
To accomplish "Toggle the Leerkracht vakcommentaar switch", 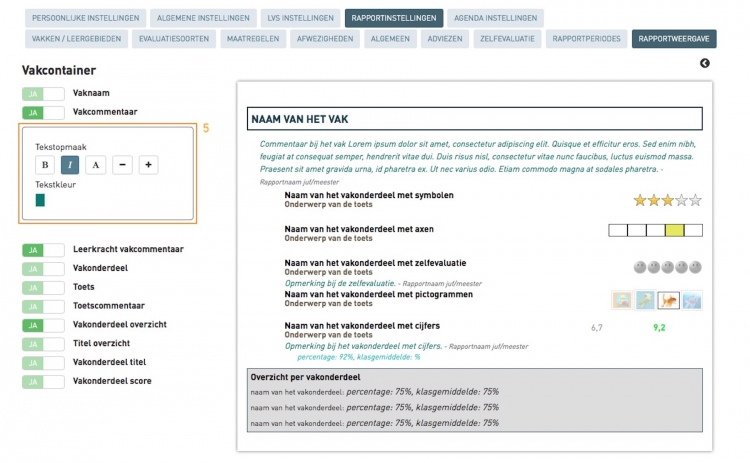I will (43, 250).
